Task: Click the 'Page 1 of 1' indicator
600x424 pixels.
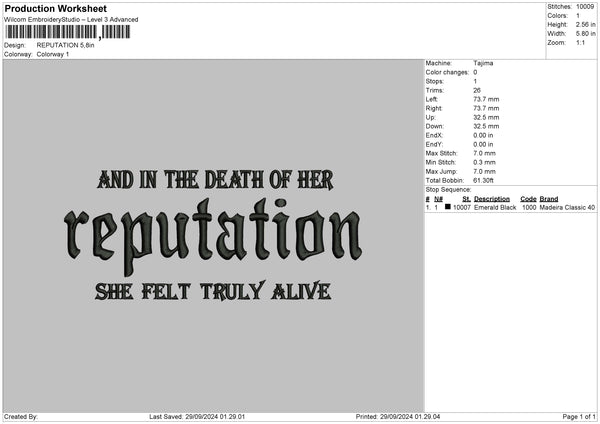Action: [x=579, y=417]
